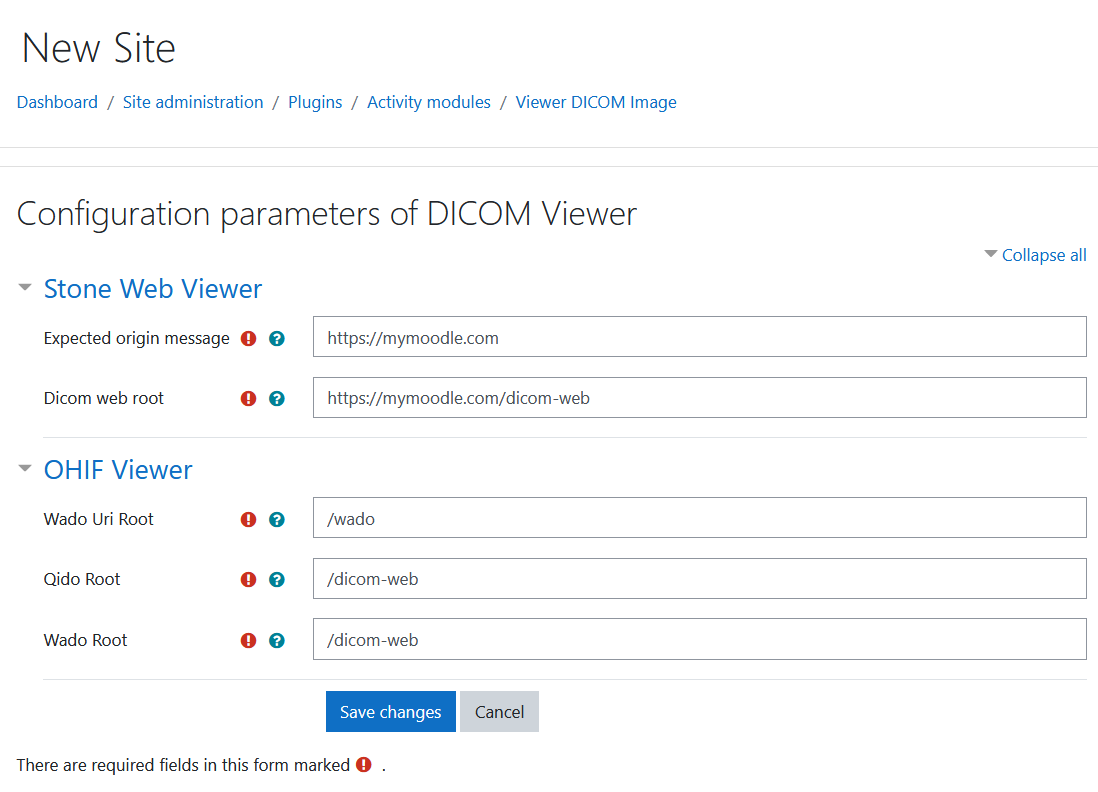The image size is (1098, 792).
Task: Save changes with the blue button
Action: point(390,711)
